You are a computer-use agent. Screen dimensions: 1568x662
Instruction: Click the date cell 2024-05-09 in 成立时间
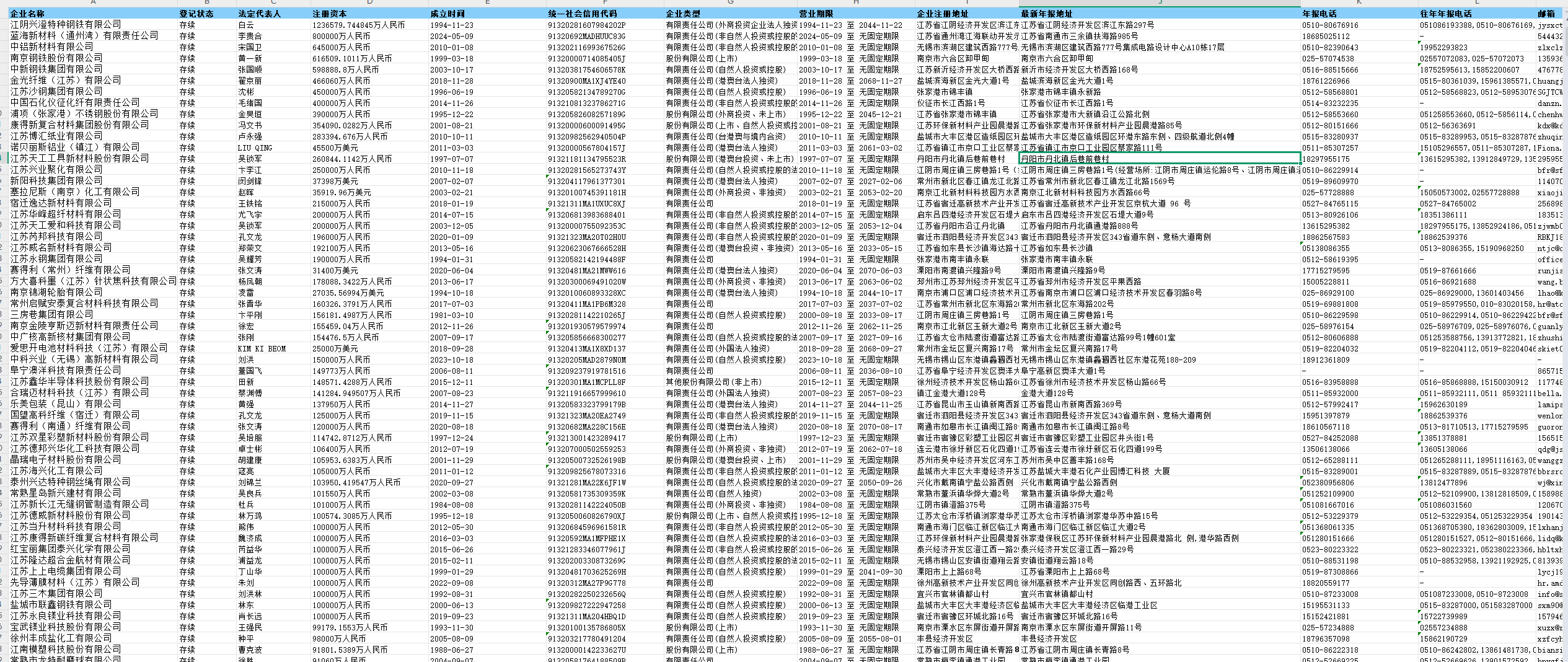[x=452, y=36]
